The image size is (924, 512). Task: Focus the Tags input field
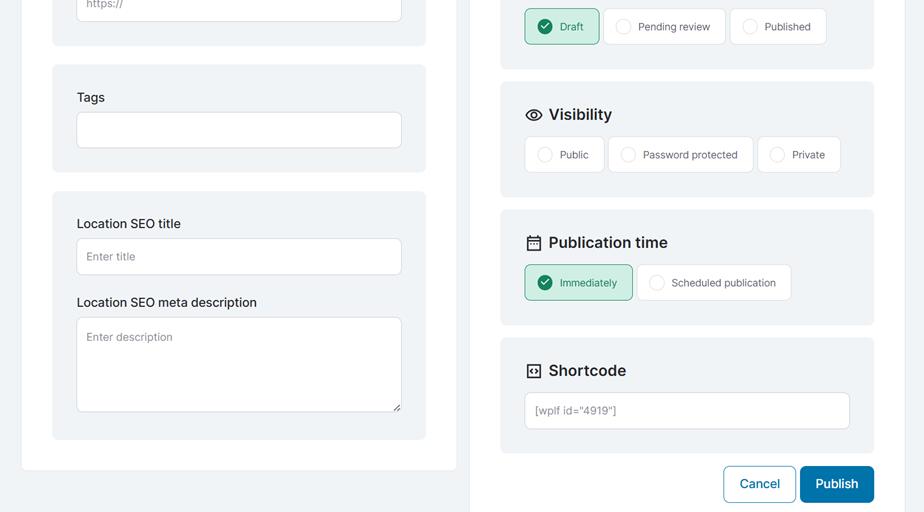coord(239,130)
